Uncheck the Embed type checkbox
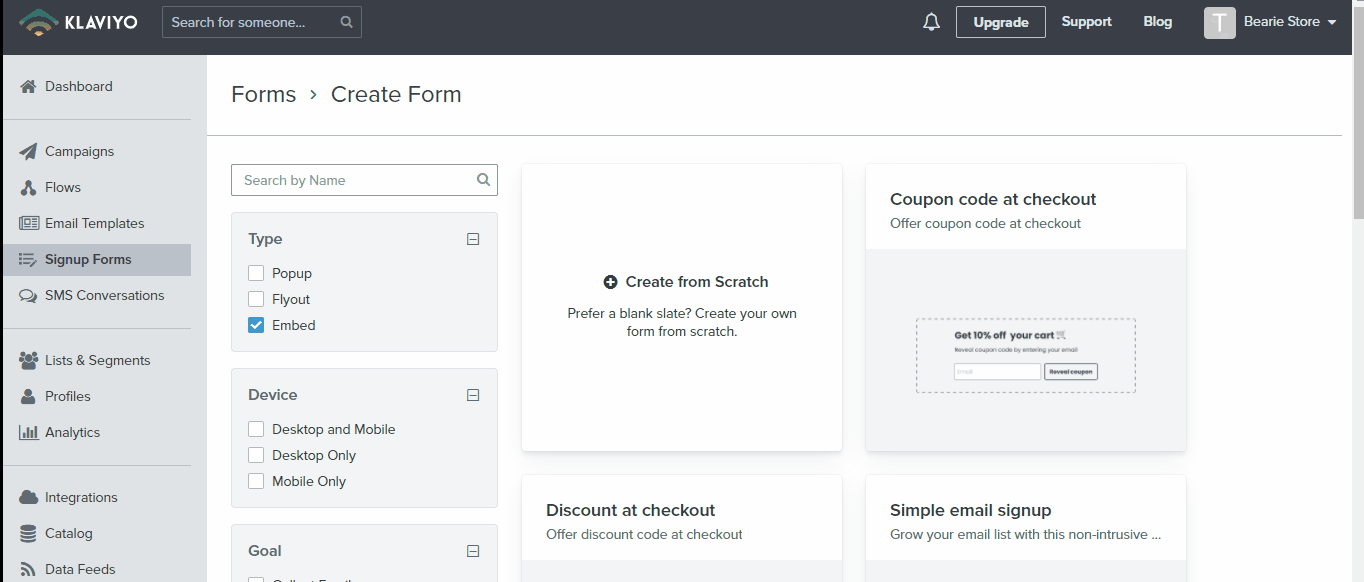This screenshot has width=1364, height=582. tap(256, 325)
